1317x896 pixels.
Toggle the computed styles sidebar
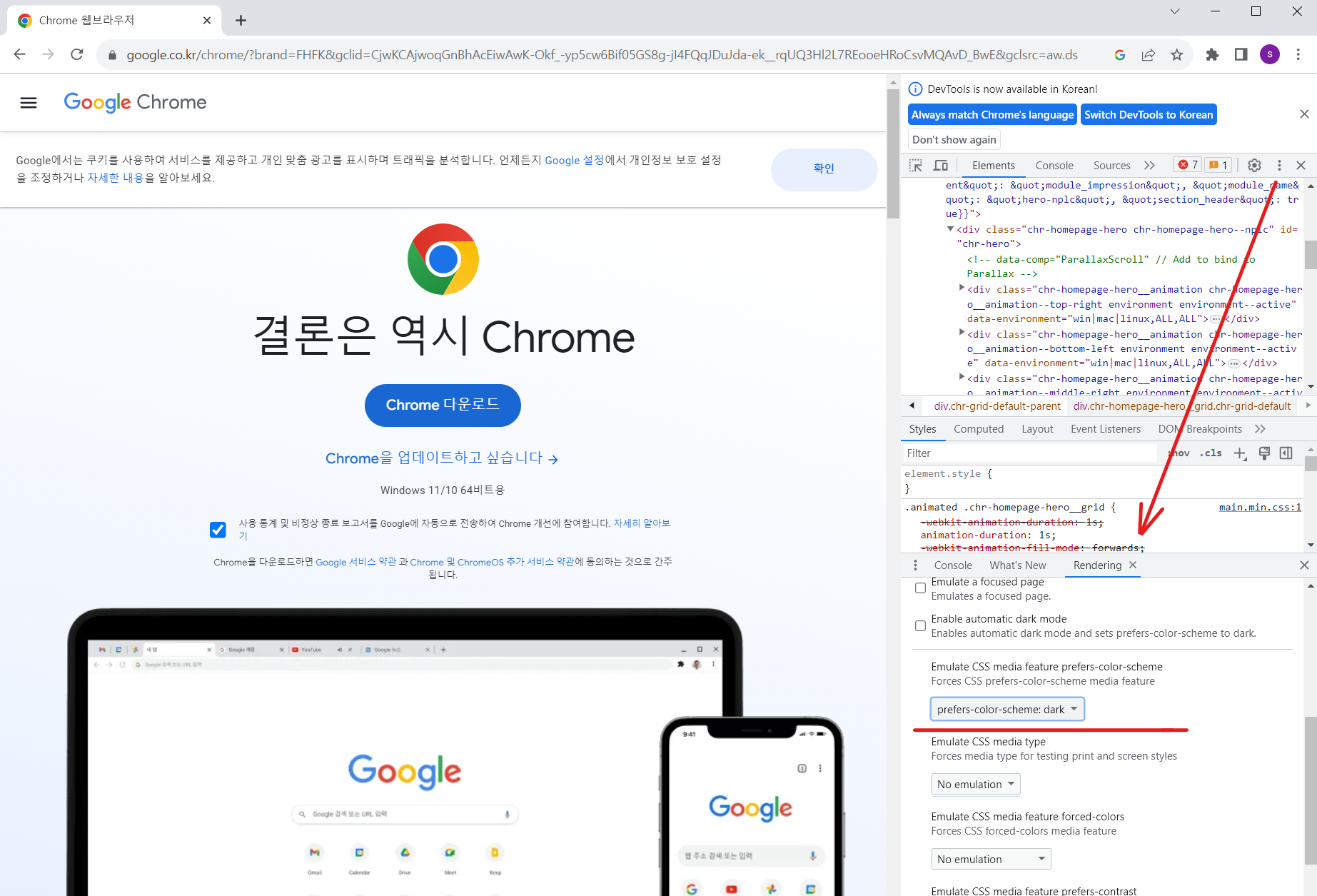[x=1286, y=453]
